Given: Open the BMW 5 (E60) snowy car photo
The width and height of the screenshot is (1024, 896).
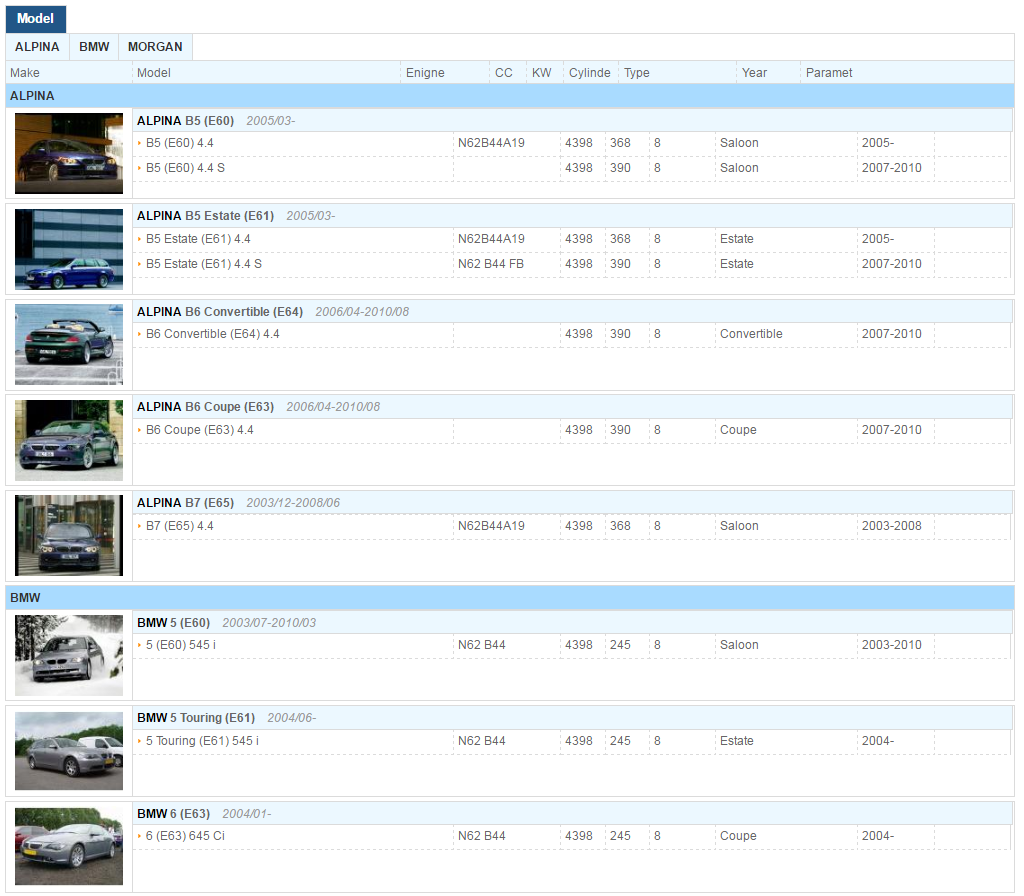Looking at the screenshot, I should coord(69,656).
